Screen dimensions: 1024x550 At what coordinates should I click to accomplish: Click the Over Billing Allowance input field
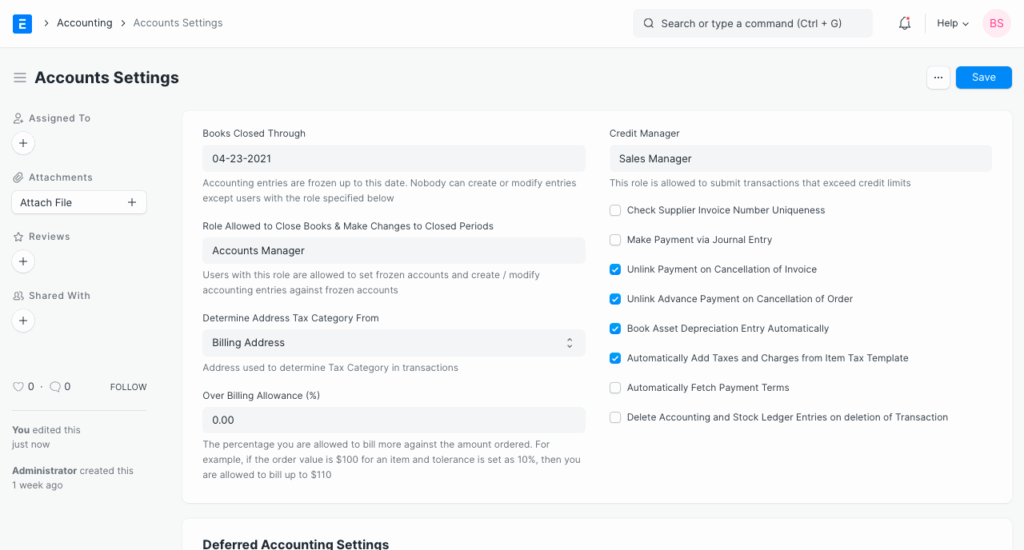(393, 420)
